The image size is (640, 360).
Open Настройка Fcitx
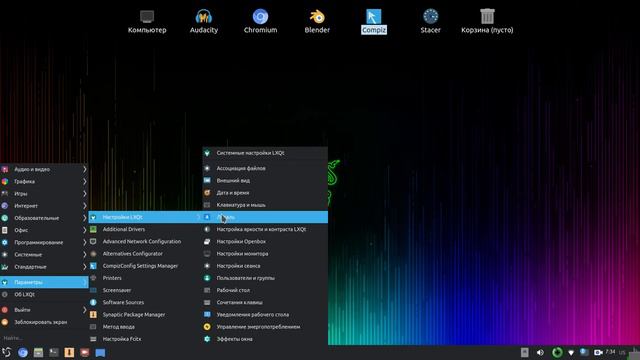click(146, 339)
